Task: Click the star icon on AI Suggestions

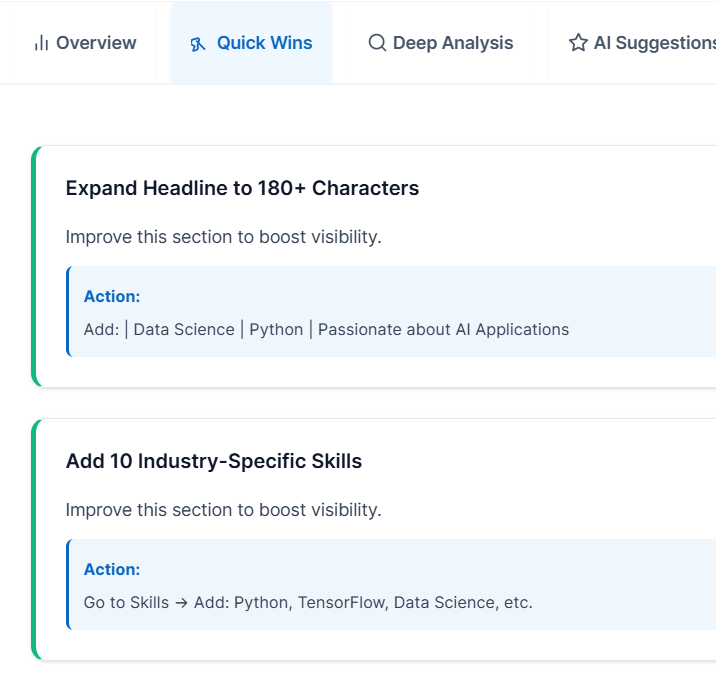Action: 578,43
